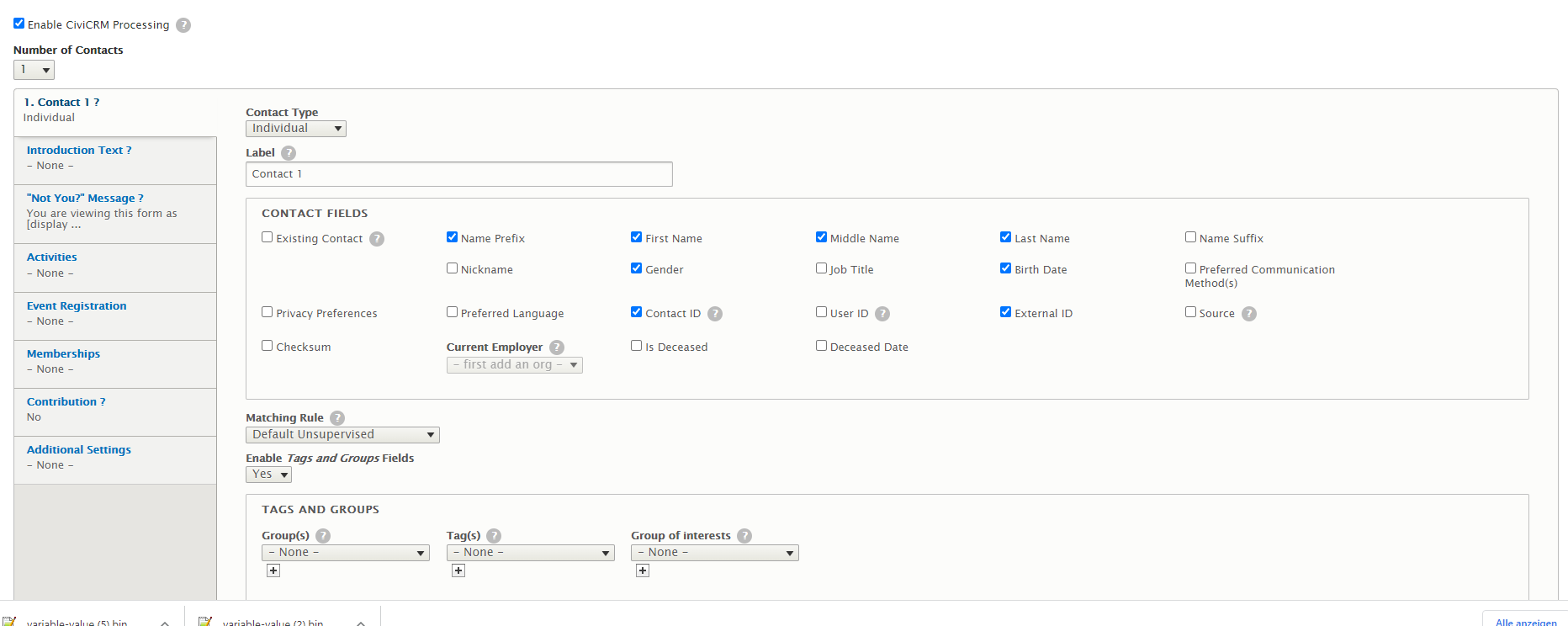Enable the Nickname checkbox
1568x626 pixels.
[453, 268]
